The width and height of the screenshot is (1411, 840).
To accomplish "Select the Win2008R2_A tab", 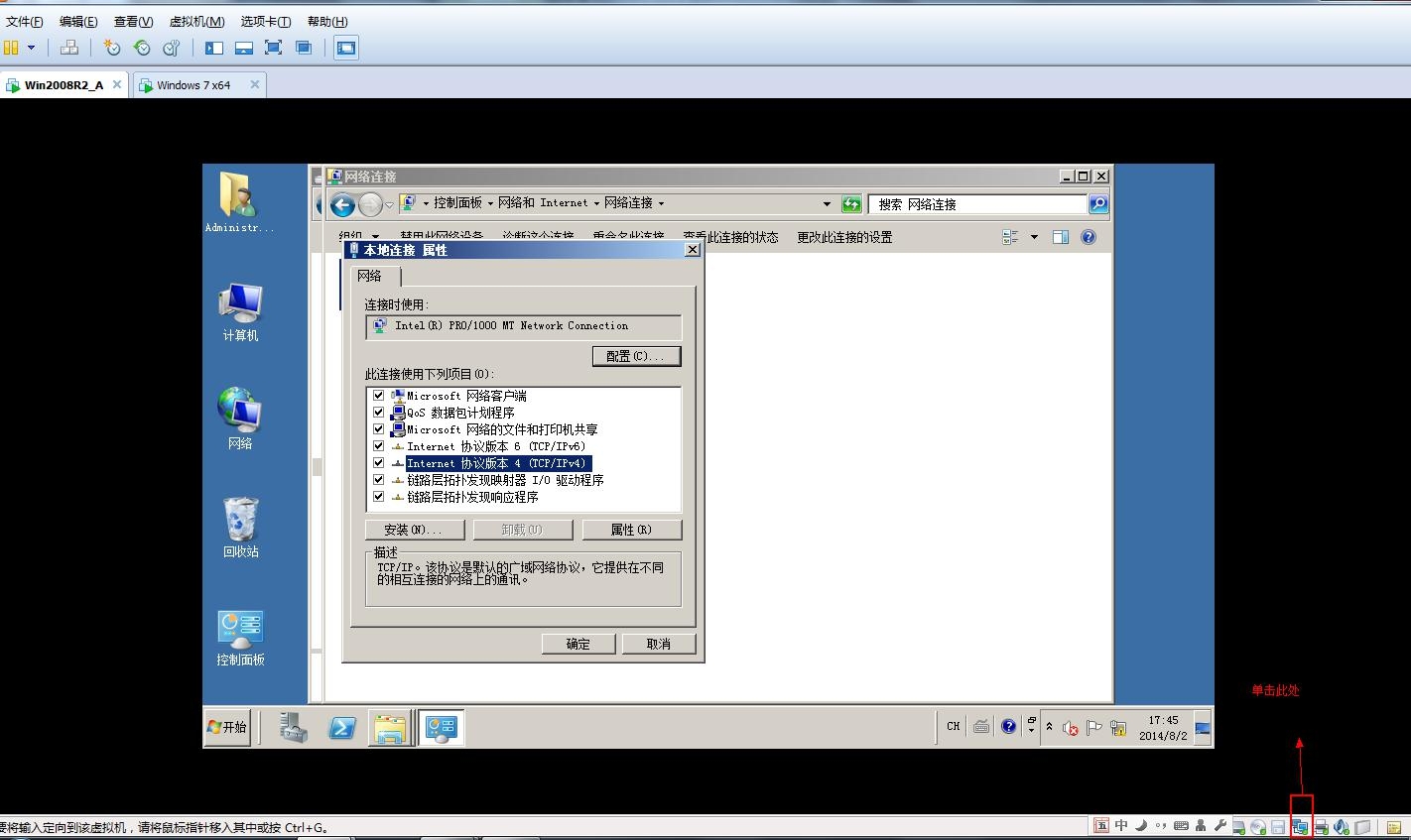I will (x=64, y=85).
